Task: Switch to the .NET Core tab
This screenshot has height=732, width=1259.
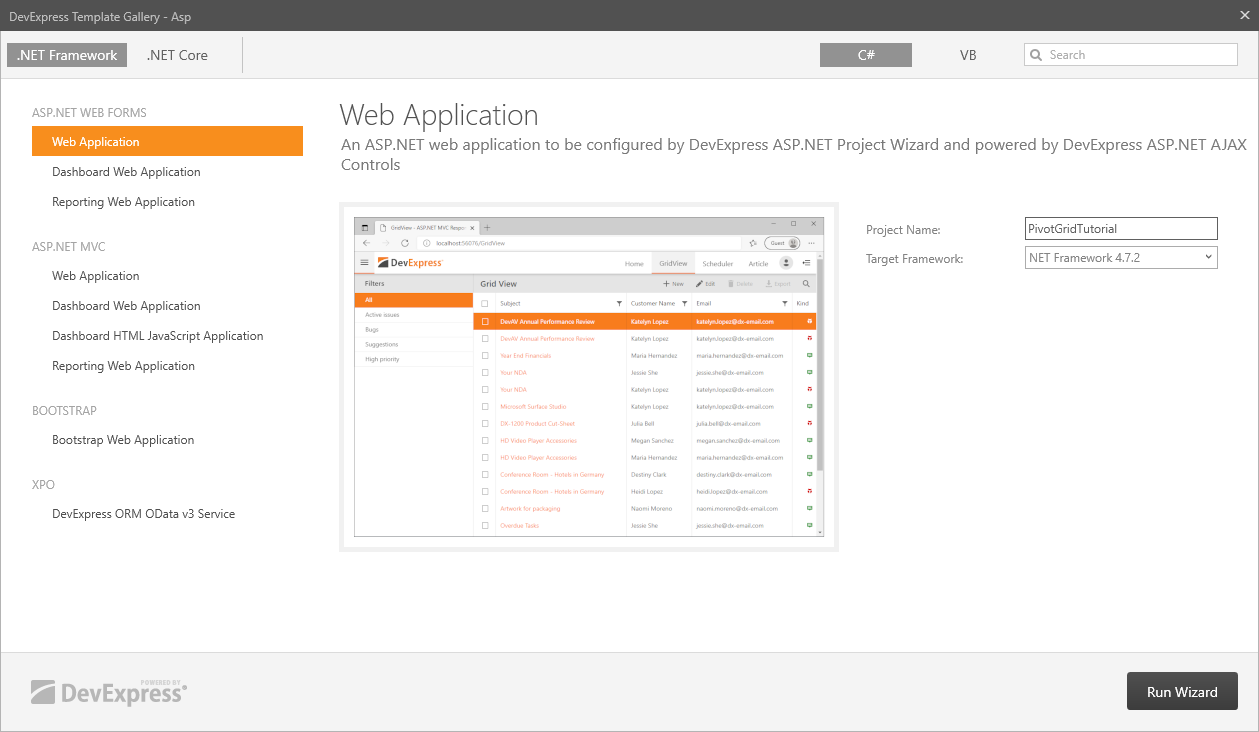Action: coord(177,55)
